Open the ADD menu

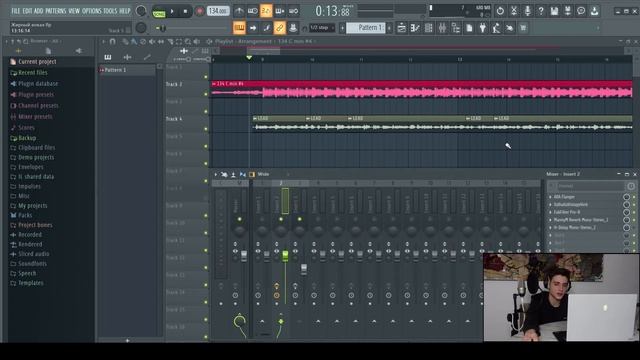point(38,11)
